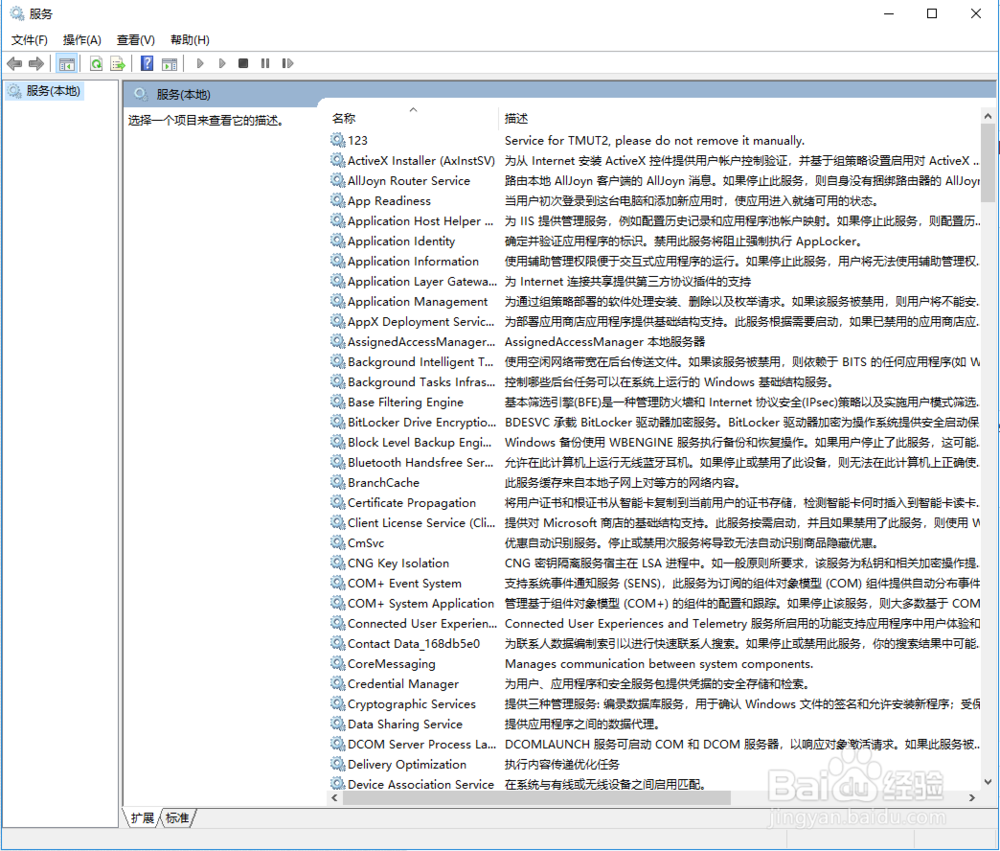Open Help via the question mark icon
1000x851 pixels.
[x=147, y=63]
